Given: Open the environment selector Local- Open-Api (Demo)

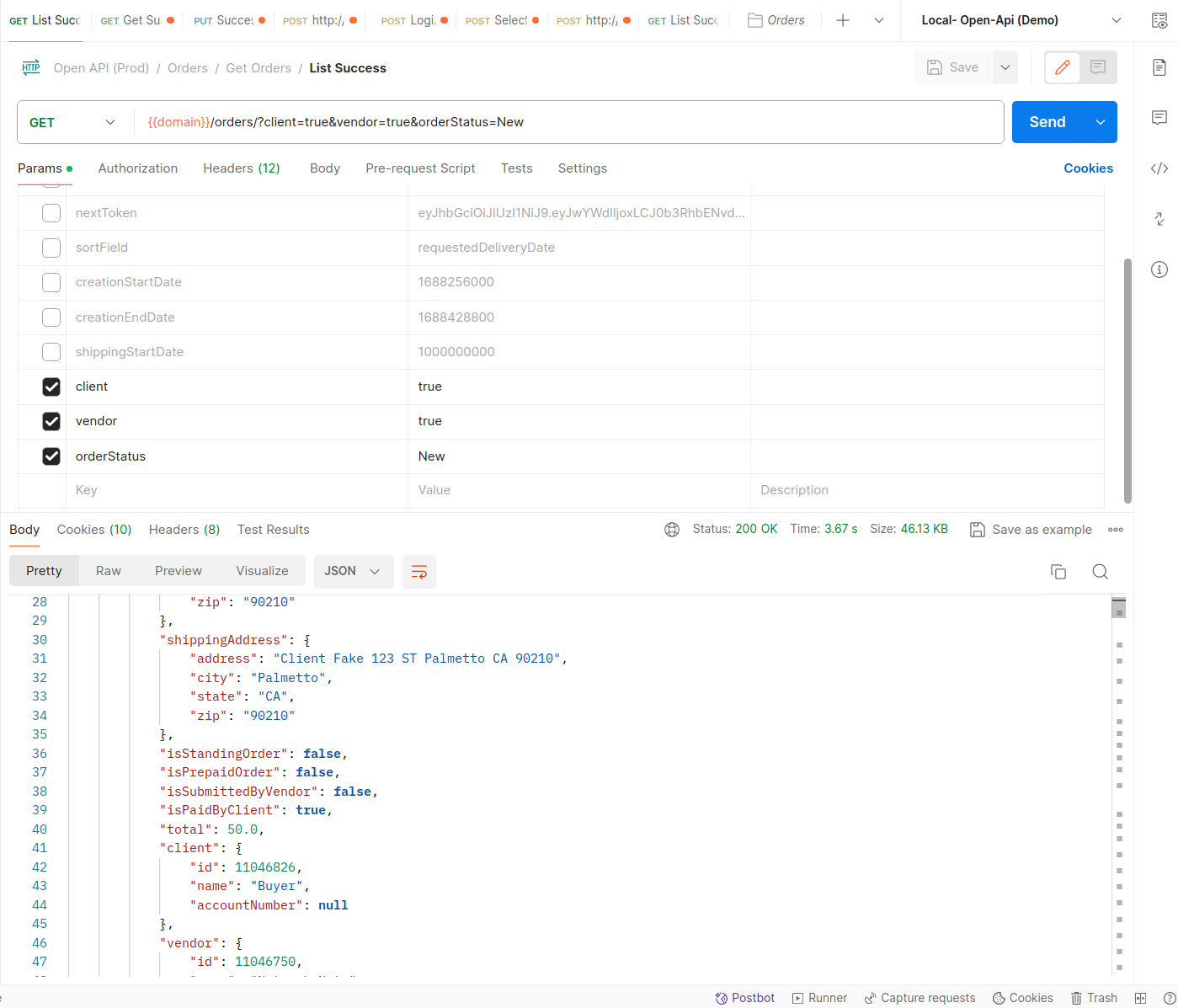Looking at the screenshot, I should point(1021,20).
